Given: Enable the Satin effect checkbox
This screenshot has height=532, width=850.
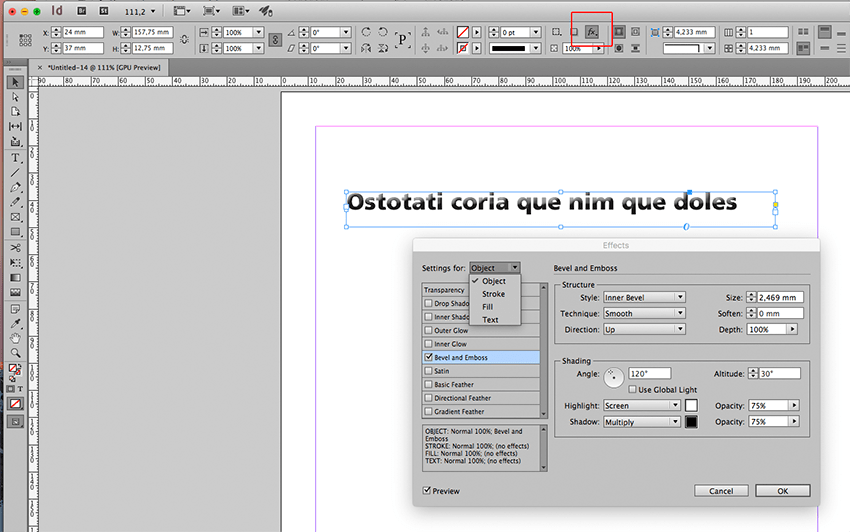Looking at the screenshot, I should click(x=429, y=371).
